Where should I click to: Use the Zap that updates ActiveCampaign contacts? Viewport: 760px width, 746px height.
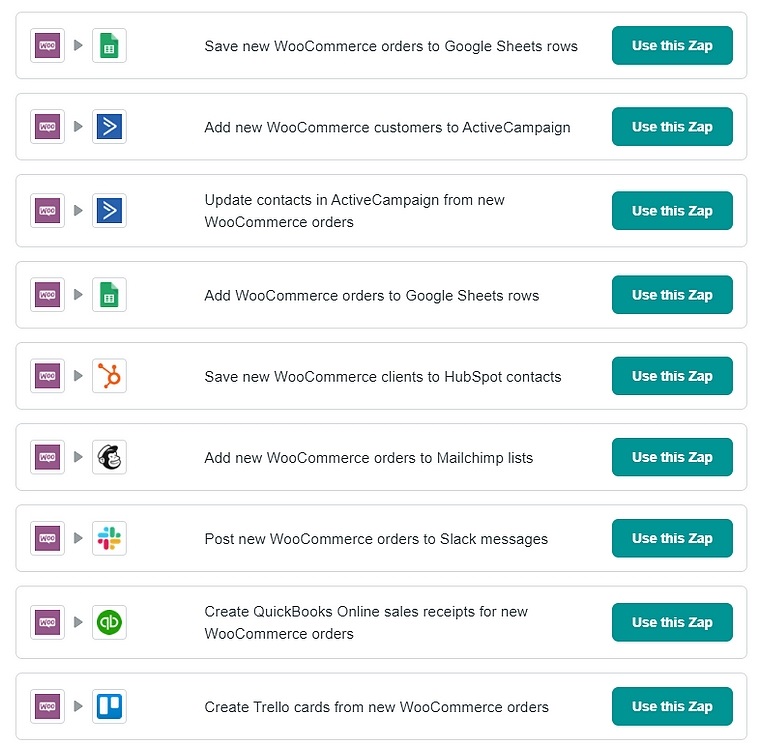[x=672, y=211]
